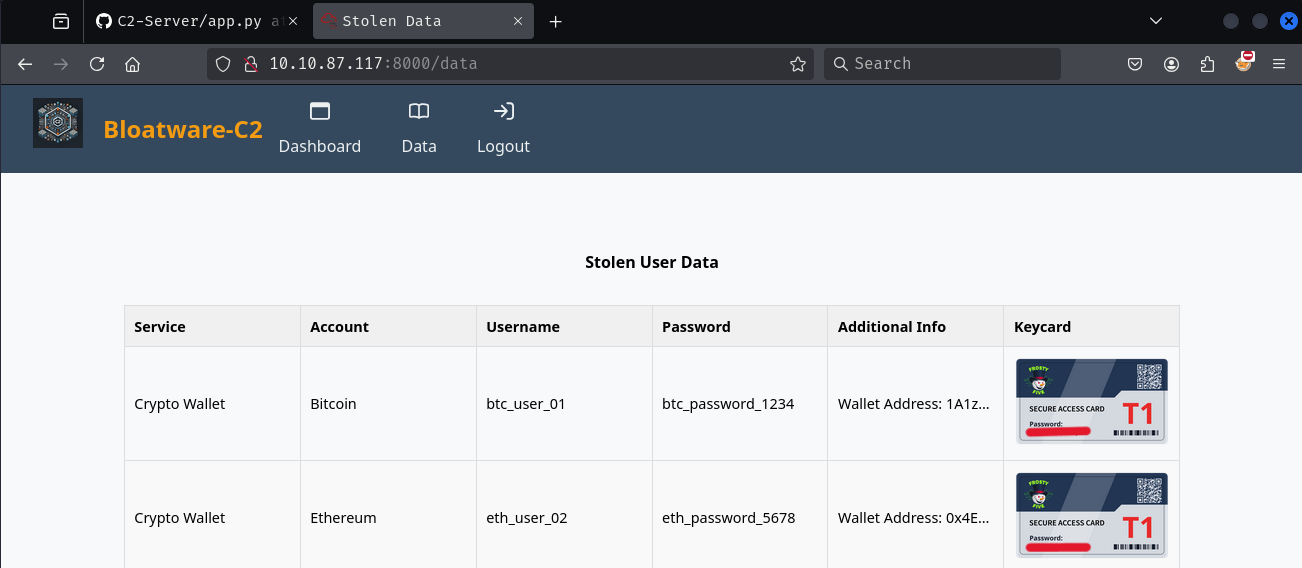Reload the current page
Image resolution: width=1302 pixels, height=568 pixels.
(97, 64)
